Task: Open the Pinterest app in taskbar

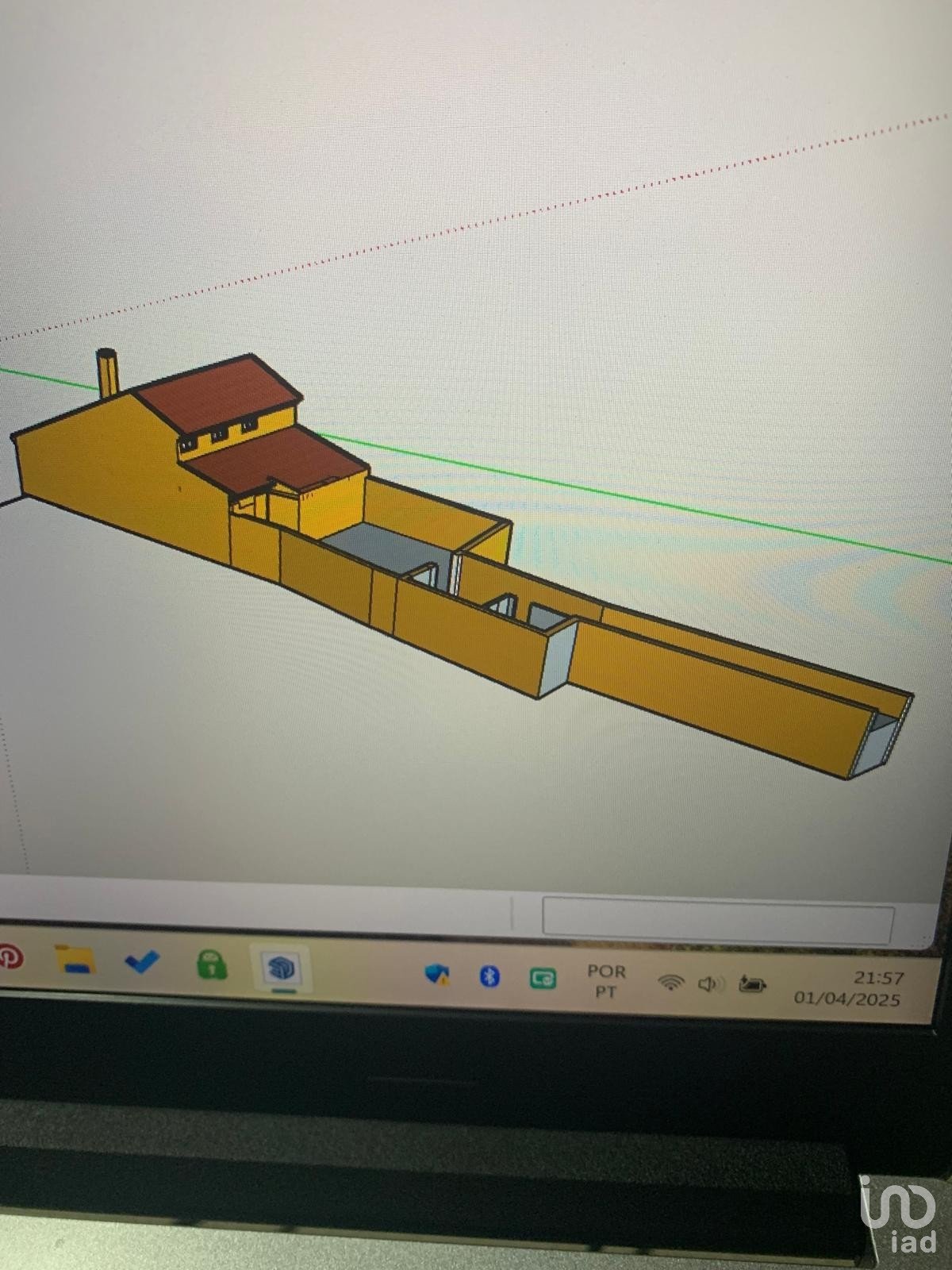Action: point(8,956)
